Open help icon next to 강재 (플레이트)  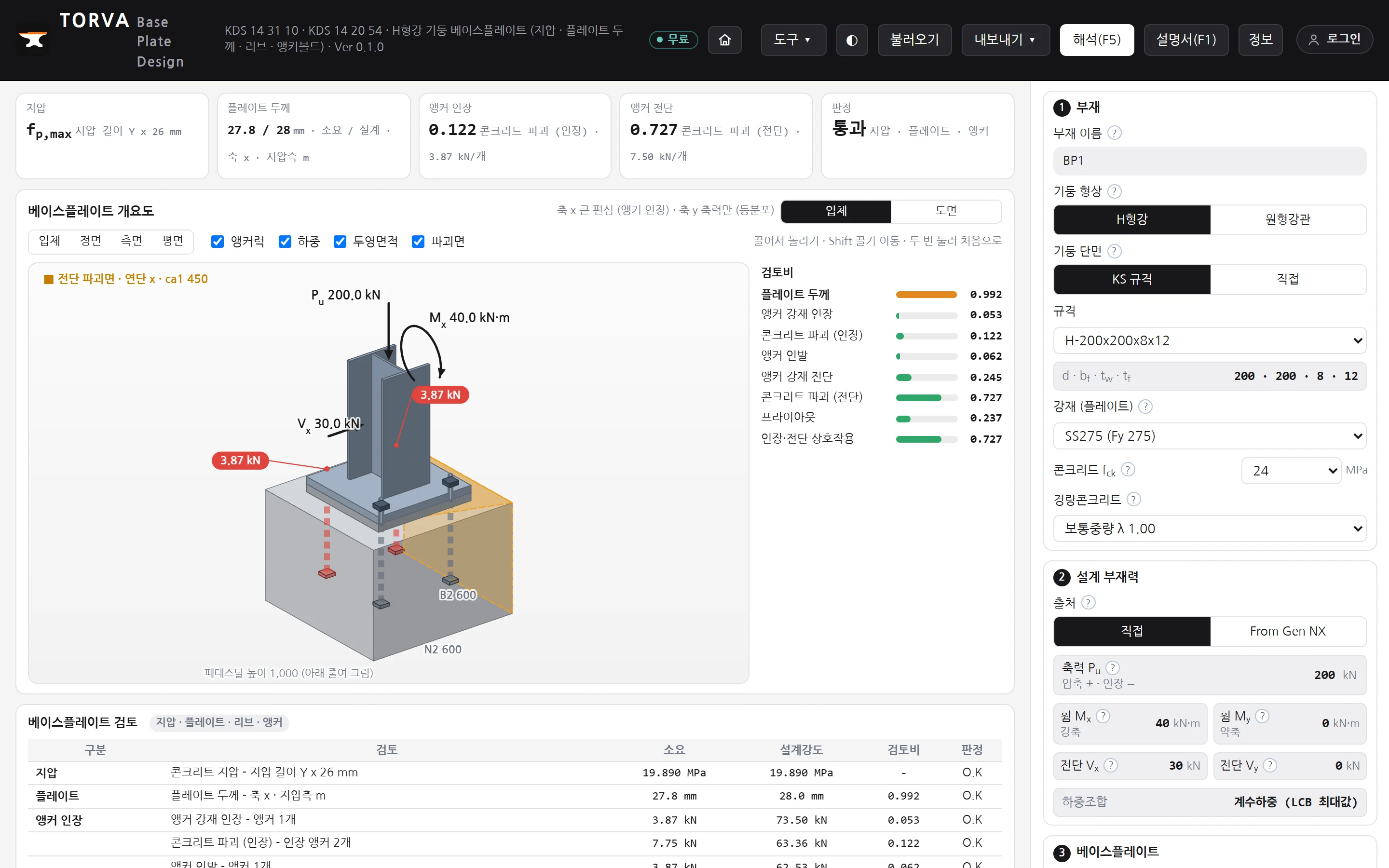(1145, 407)
